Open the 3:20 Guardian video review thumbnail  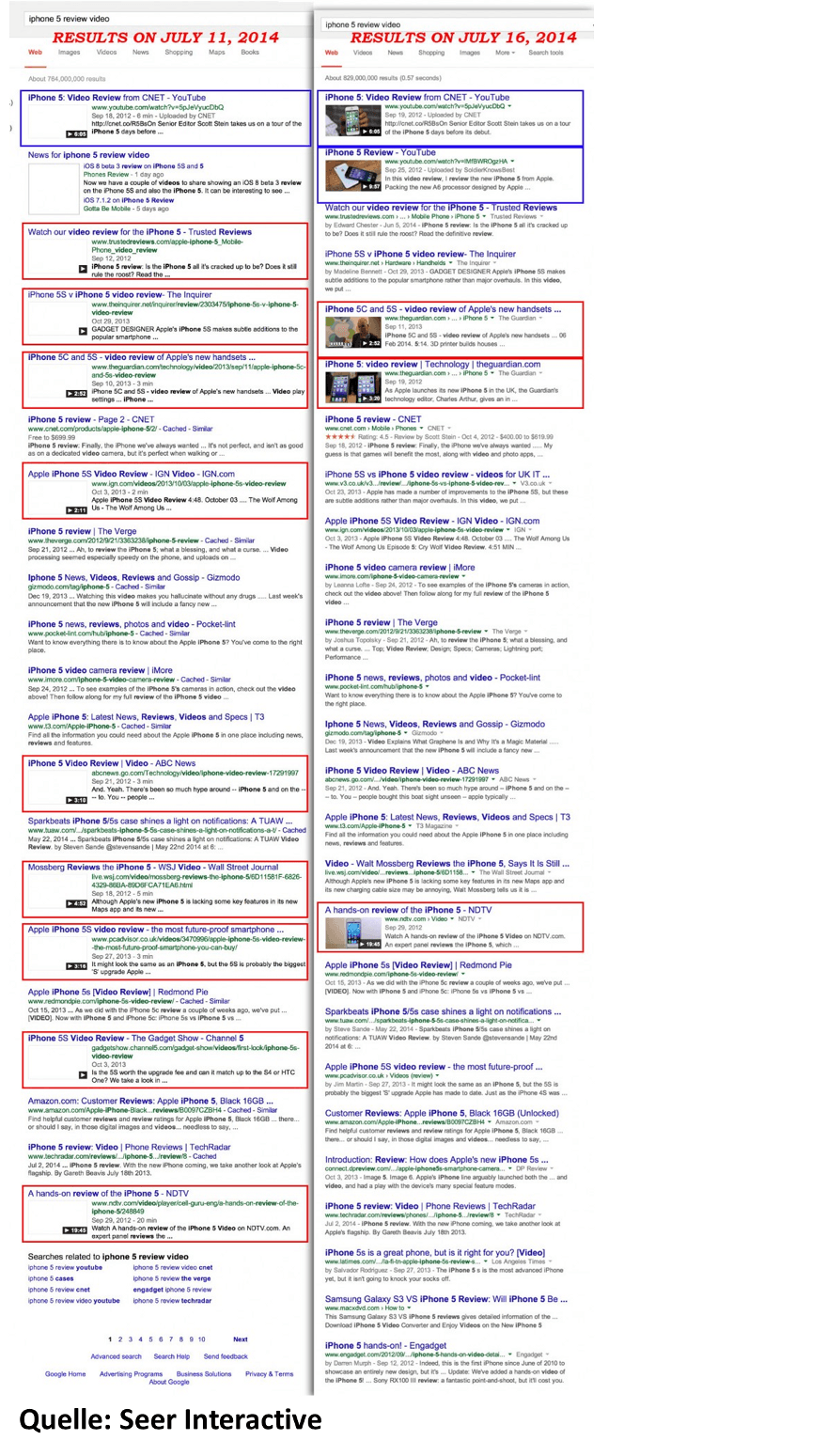(352, 386)
